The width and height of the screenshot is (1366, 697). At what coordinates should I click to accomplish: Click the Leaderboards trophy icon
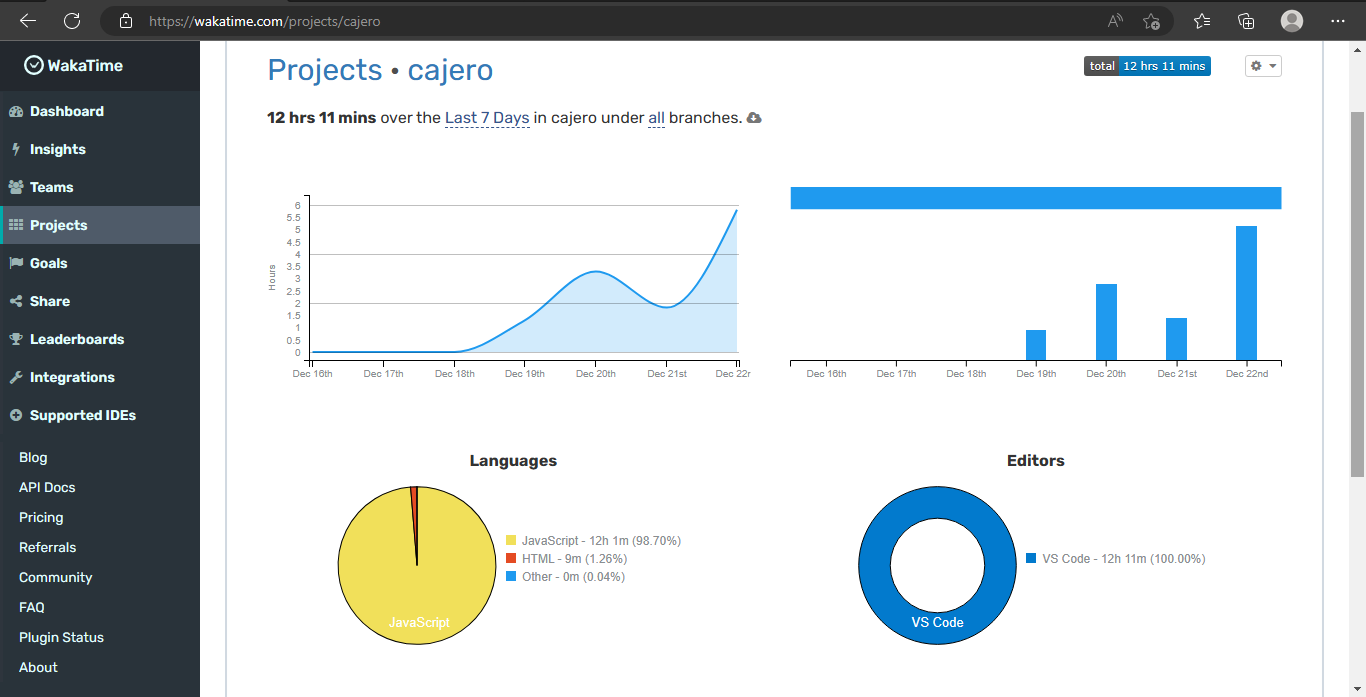(16, 339)
